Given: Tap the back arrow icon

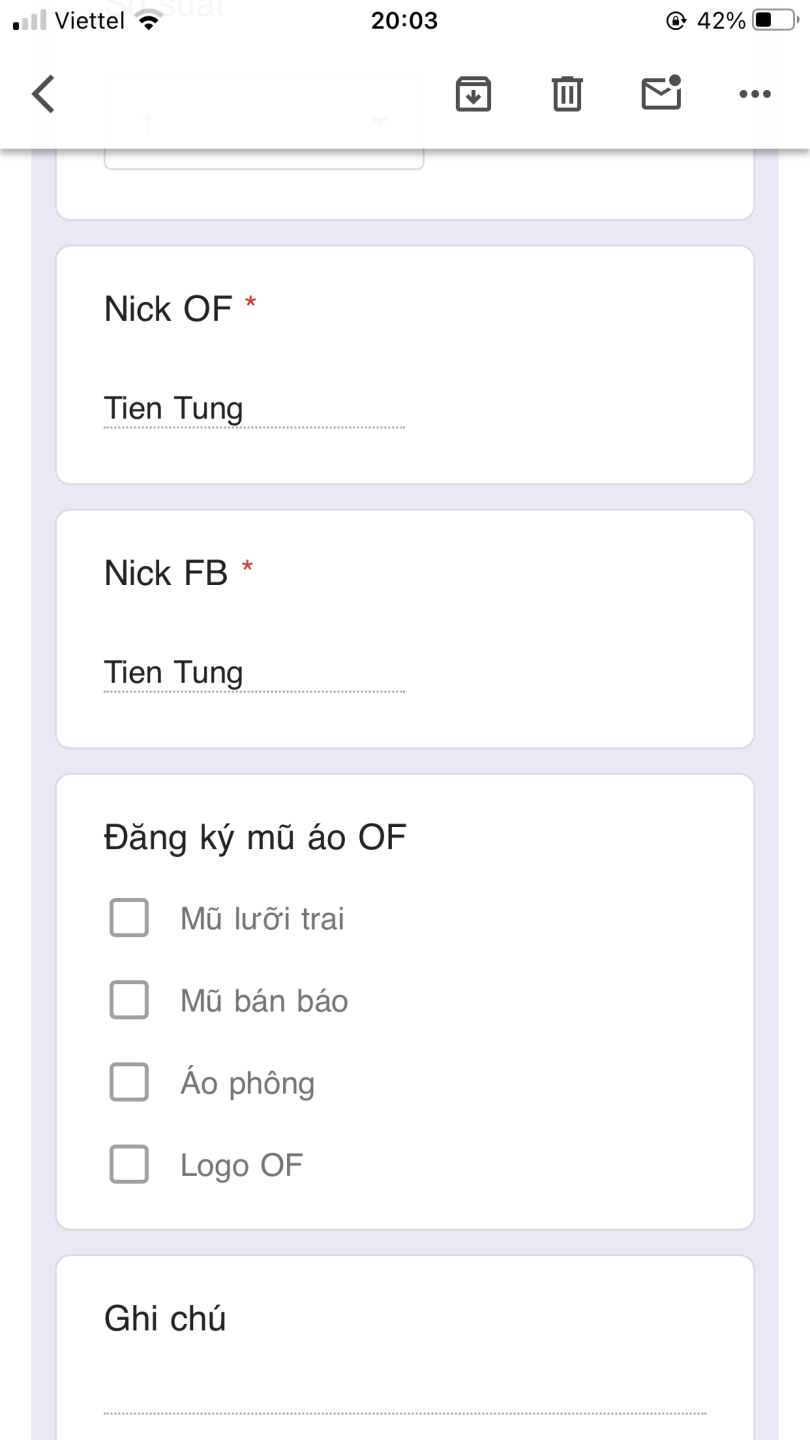Looking at the screenshot, I should [43, 94].
